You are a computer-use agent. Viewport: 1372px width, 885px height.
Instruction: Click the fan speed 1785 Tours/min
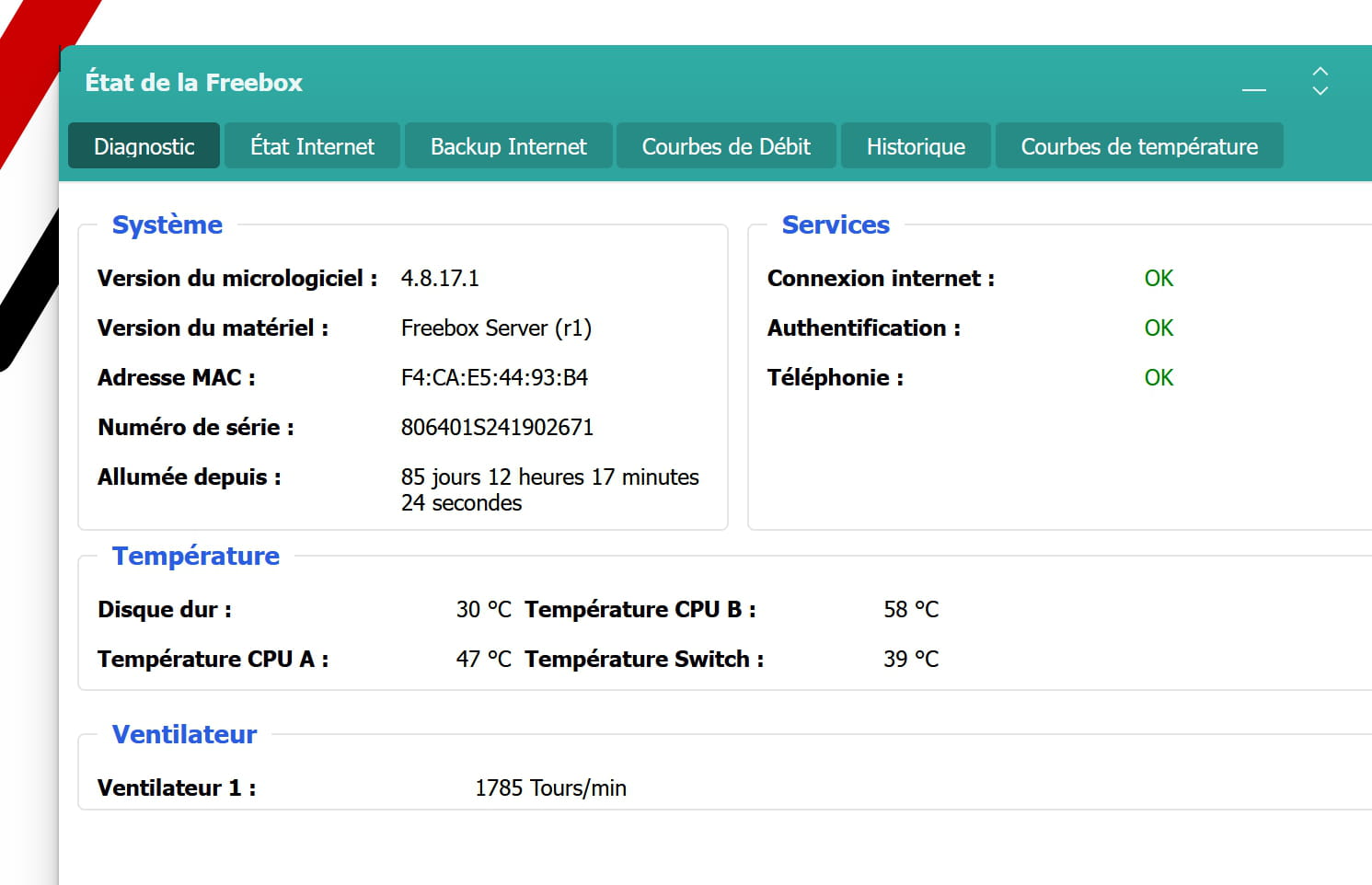(550, 787)
